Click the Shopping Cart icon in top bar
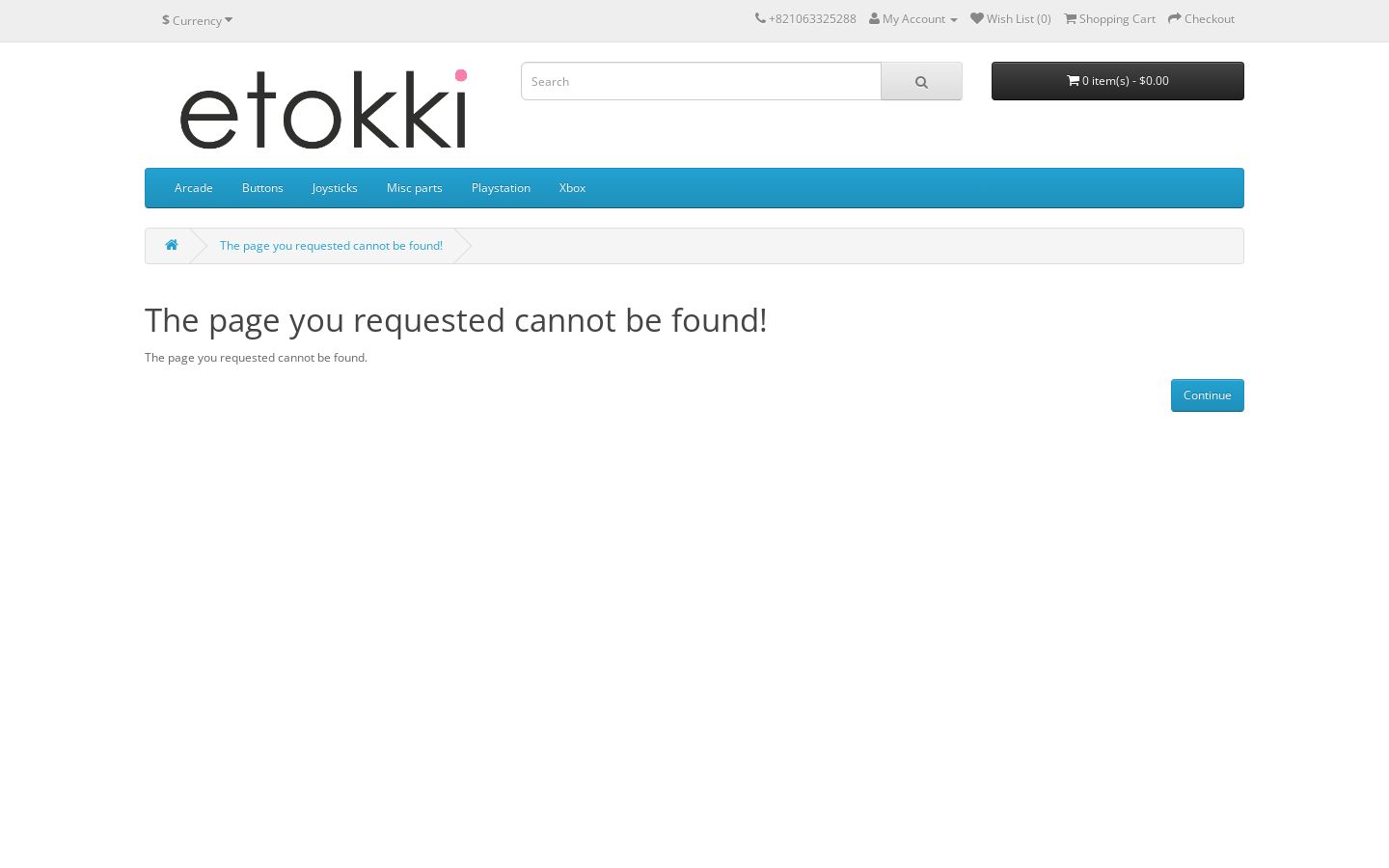 1070,18
